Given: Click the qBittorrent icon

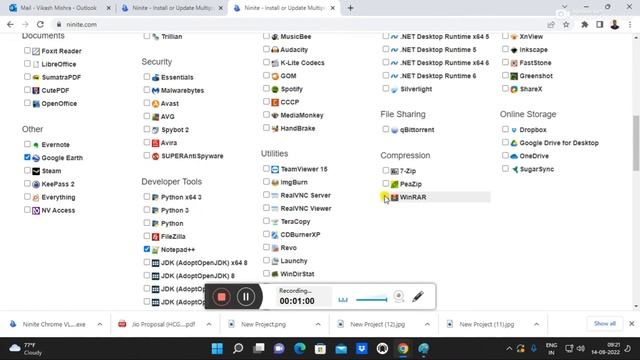Looking at the screenshot, I should (394, 130).
